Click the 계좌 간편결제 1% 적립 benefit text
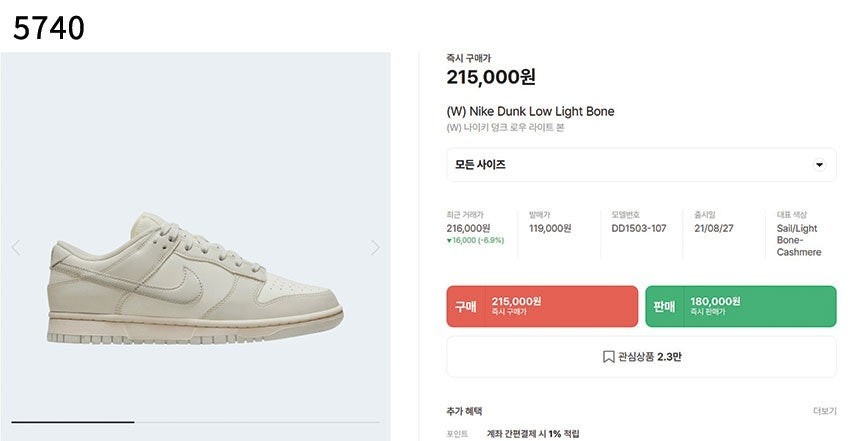 (533, 434)
